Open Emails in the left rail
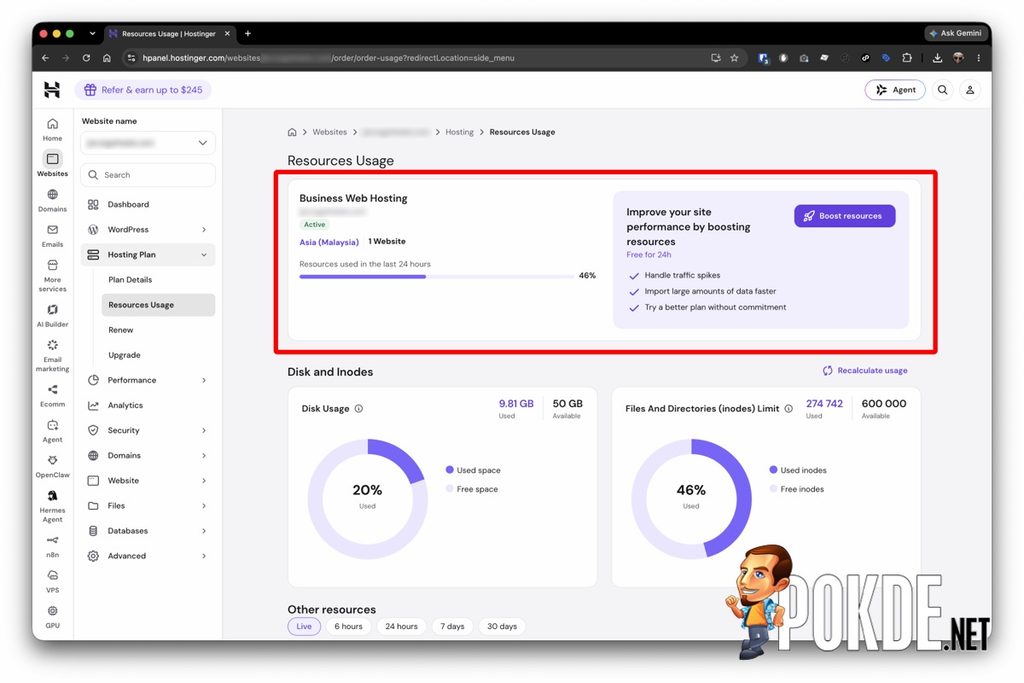Image resolution: width=1024 pixels, height=683 pixels. (52, 235)
